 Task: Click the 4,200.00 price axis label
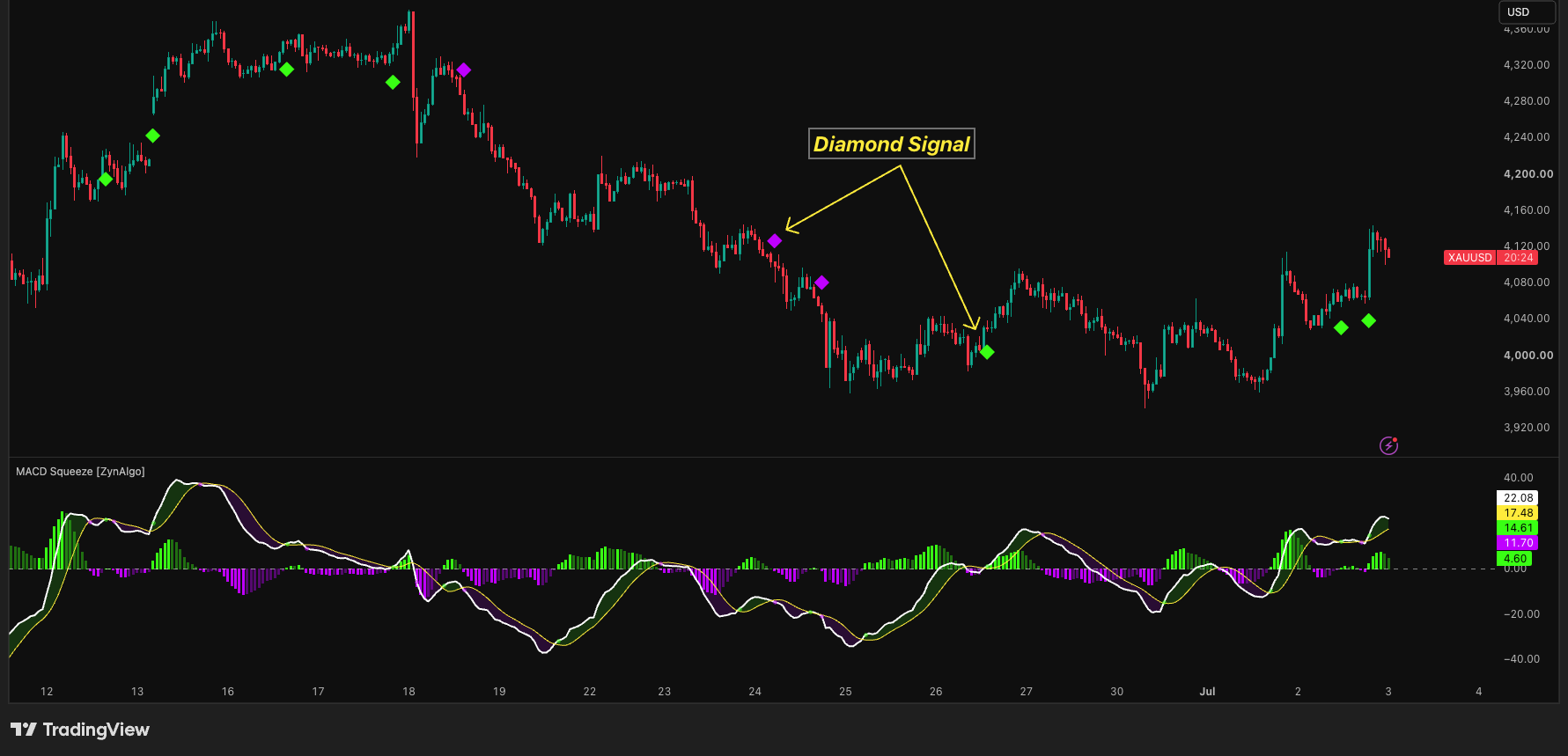click(x=1528, y=174)
